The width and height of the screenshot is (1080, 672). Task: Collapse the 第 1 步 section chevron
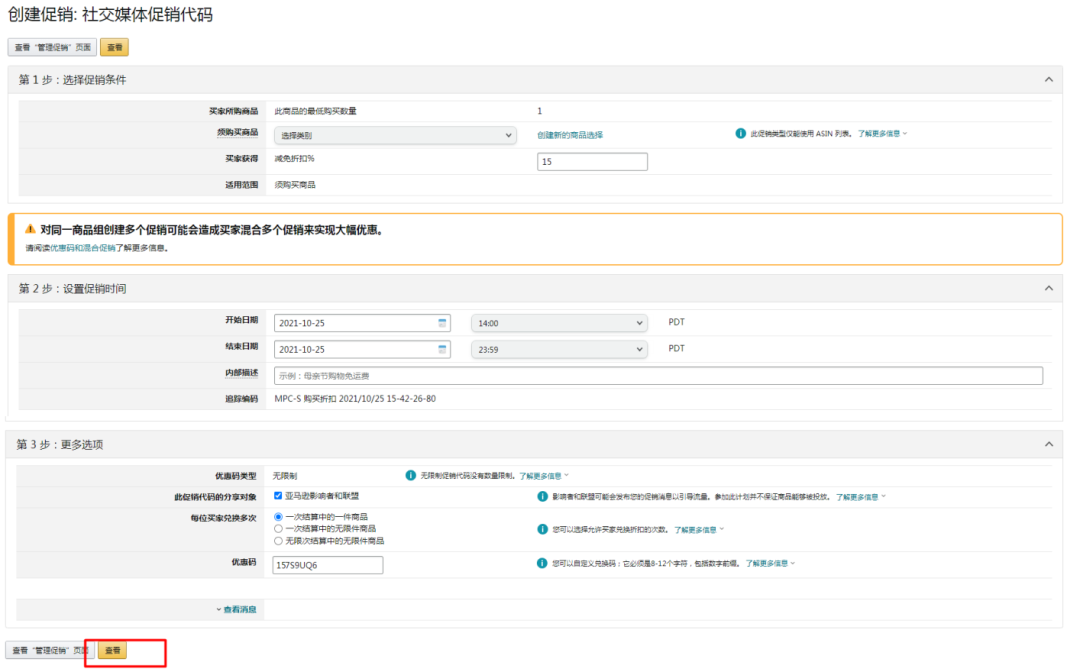coord(1048,80)
